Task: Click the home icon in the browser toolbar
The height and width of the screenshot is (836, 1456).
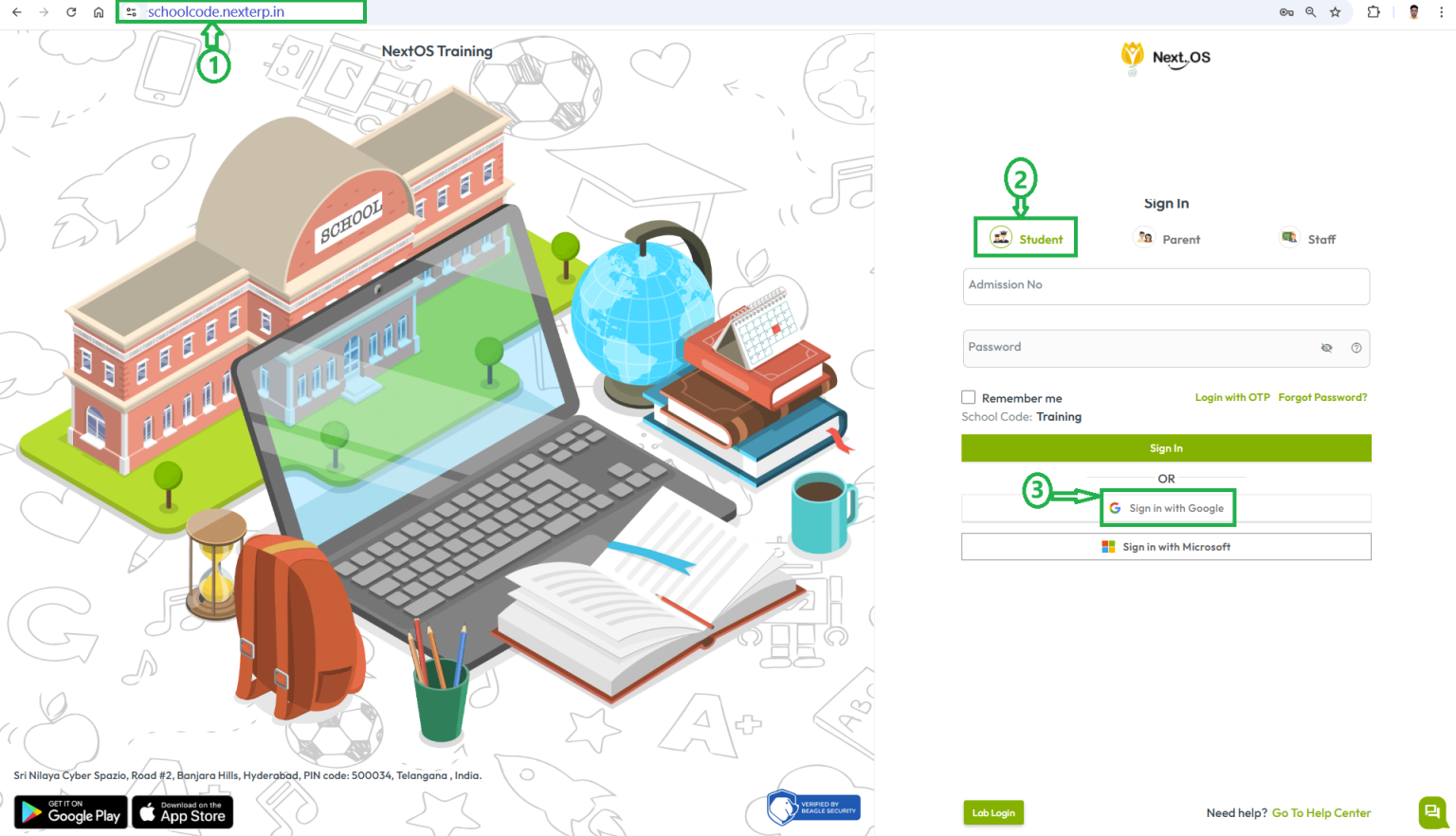Action: 99,12
